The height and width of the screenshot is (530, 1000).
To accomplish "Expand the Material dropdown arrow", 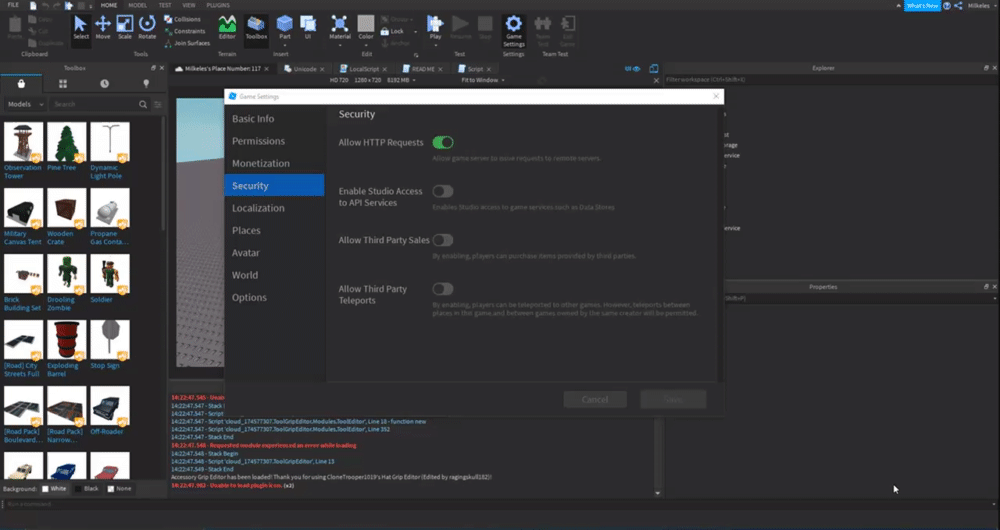I will [x=340, y=45].
